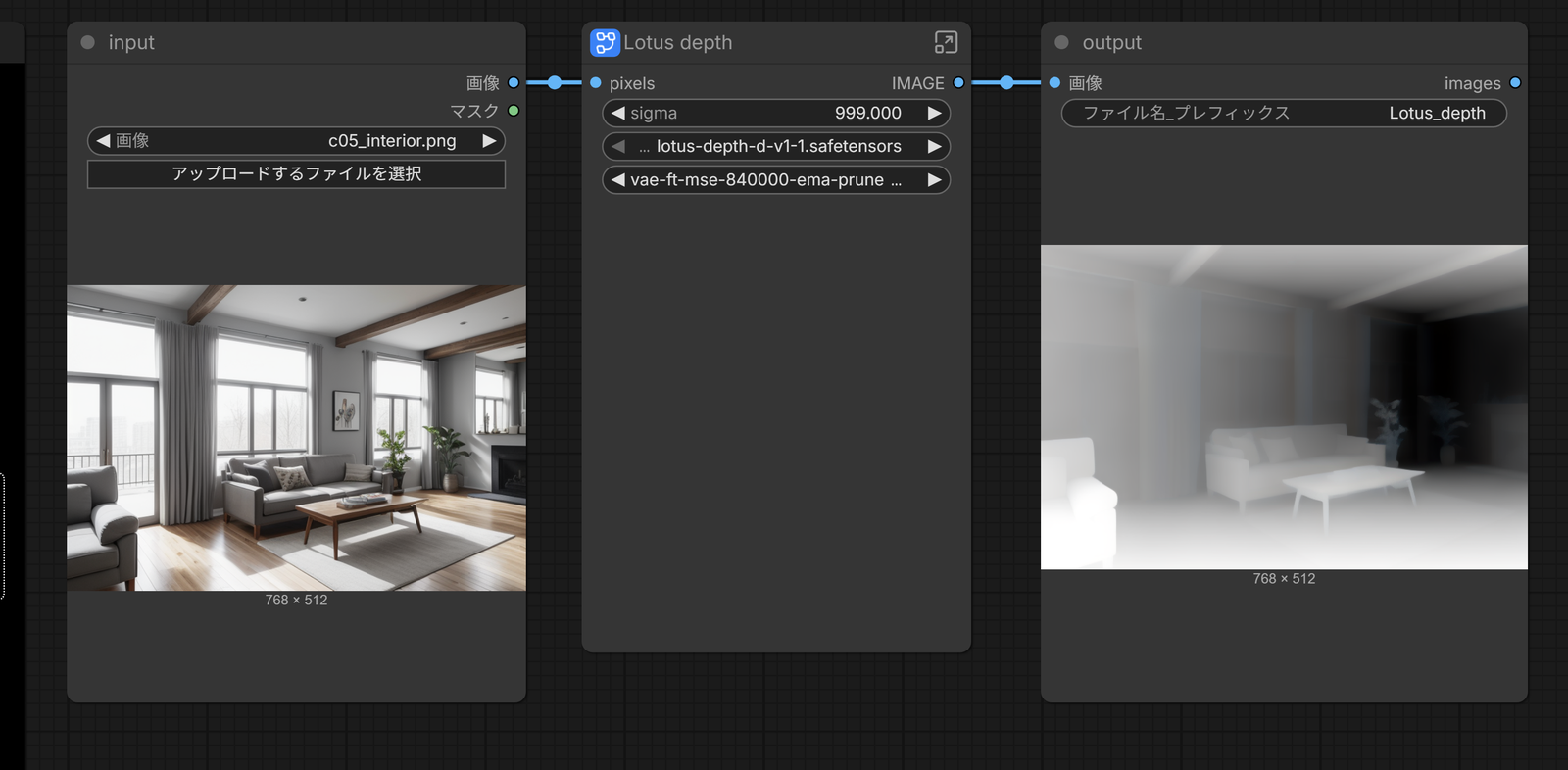1568x770 pixels.
Task: Increase the sigma value with the right arrow
Action: pyautogui.click(x=934, y=114)
